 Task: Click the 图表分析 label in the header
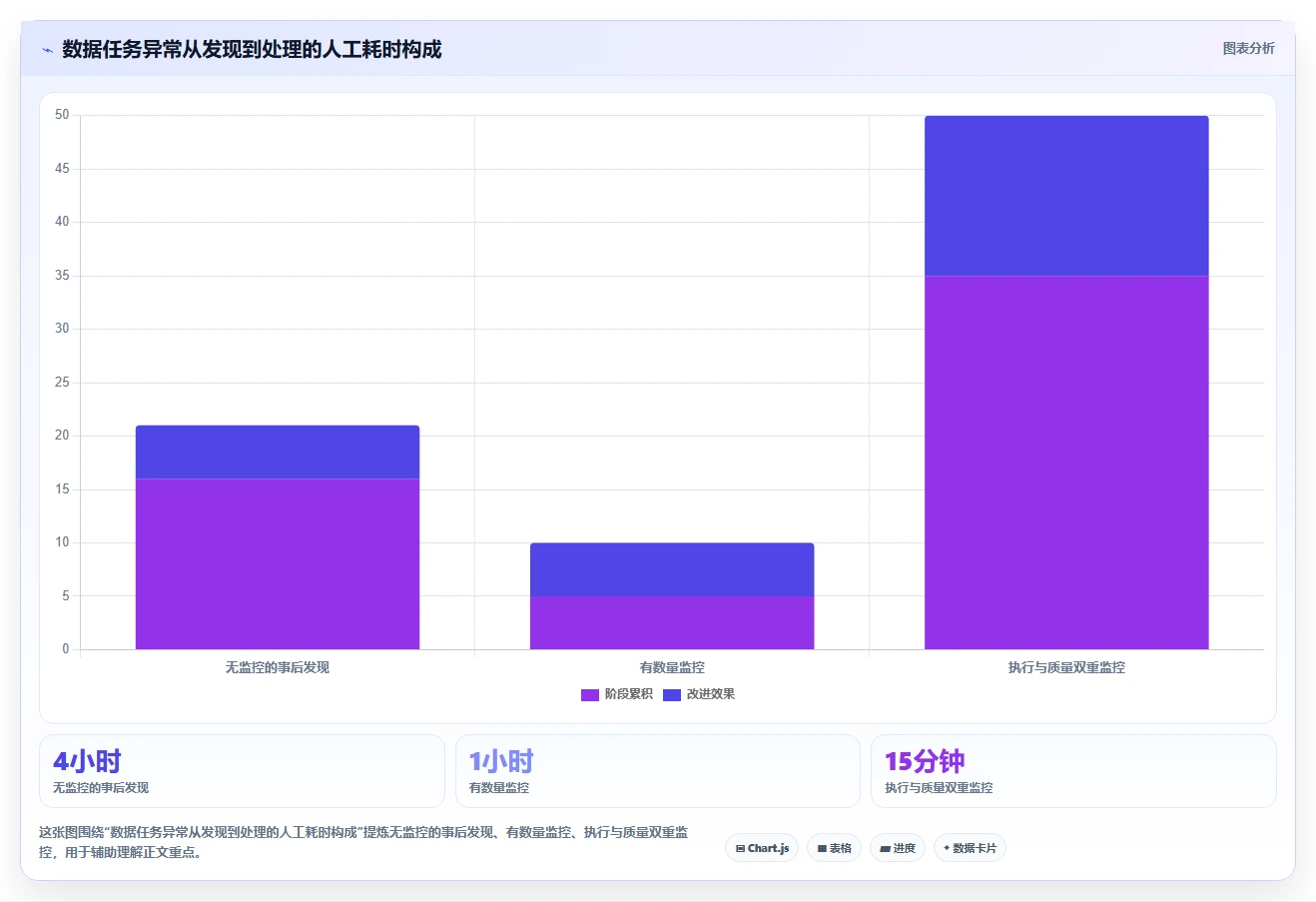1248,48
